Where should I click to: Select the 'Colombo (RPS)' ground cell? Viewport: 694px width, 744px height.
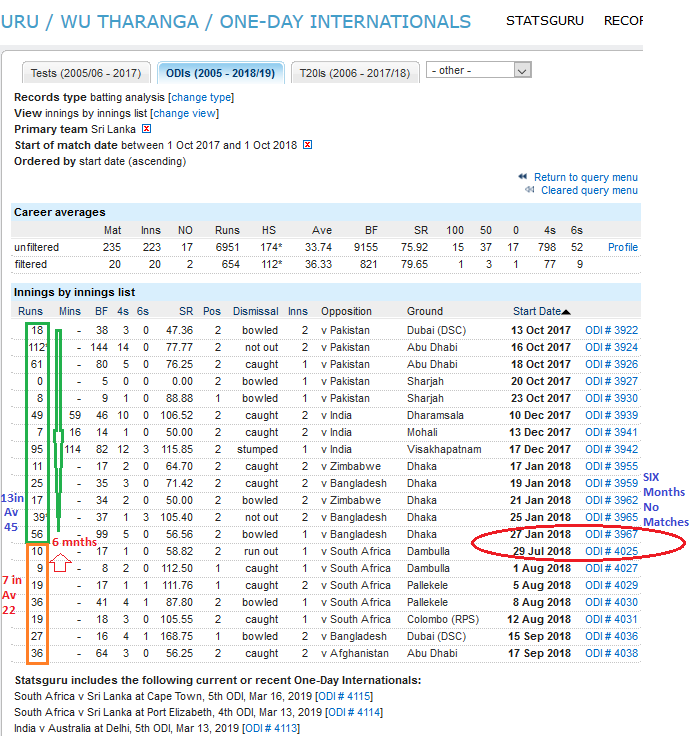click(443, 619)
